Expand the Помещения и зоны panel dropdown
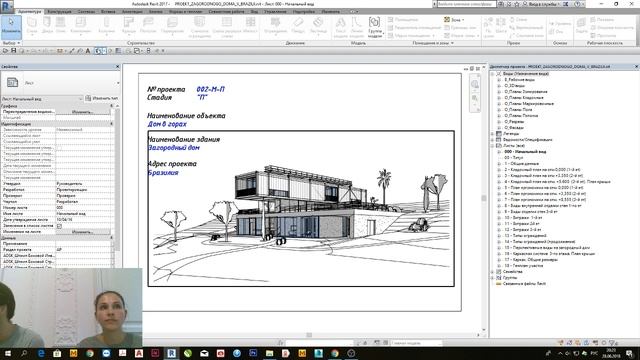 [x=433, y=43]
